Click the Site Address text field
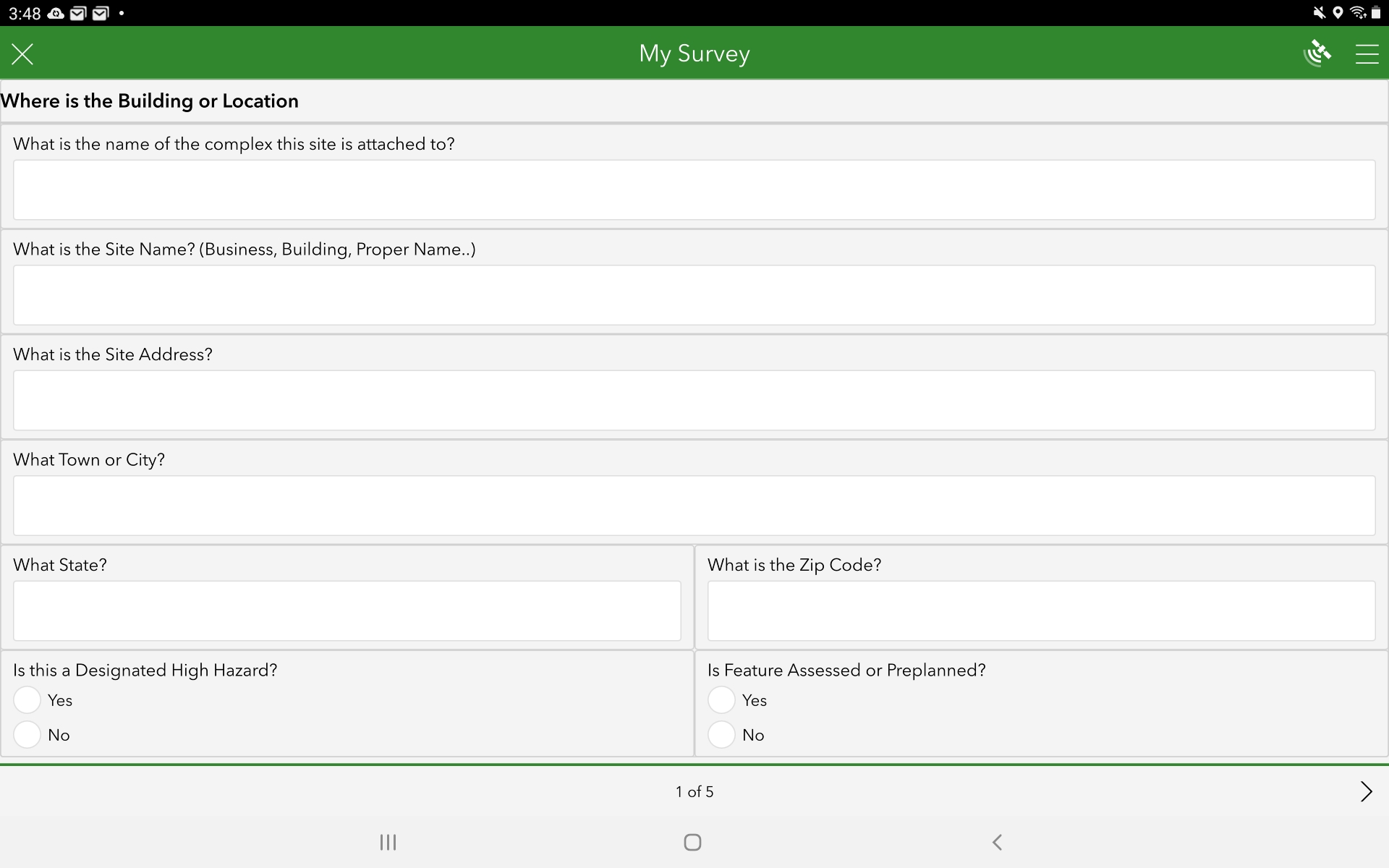The width and height of the screenshot is (1389, 868). point(693,400)
